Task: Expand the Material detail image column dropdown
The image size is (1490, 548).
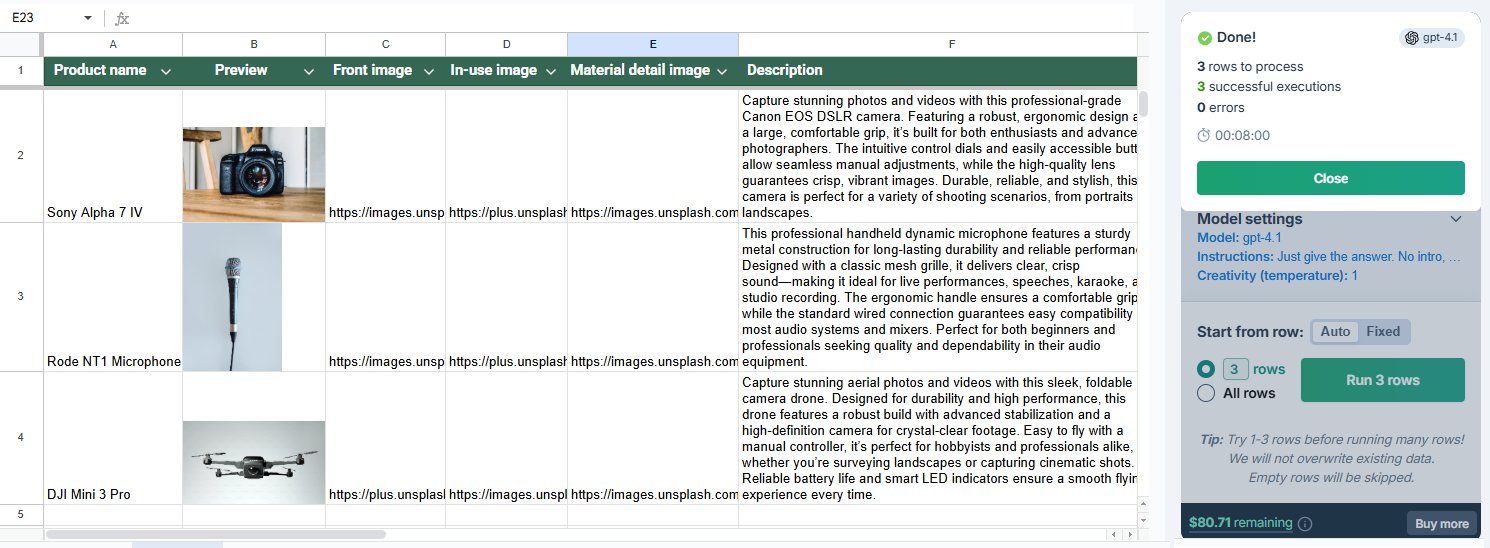Action: coord(725,71)
